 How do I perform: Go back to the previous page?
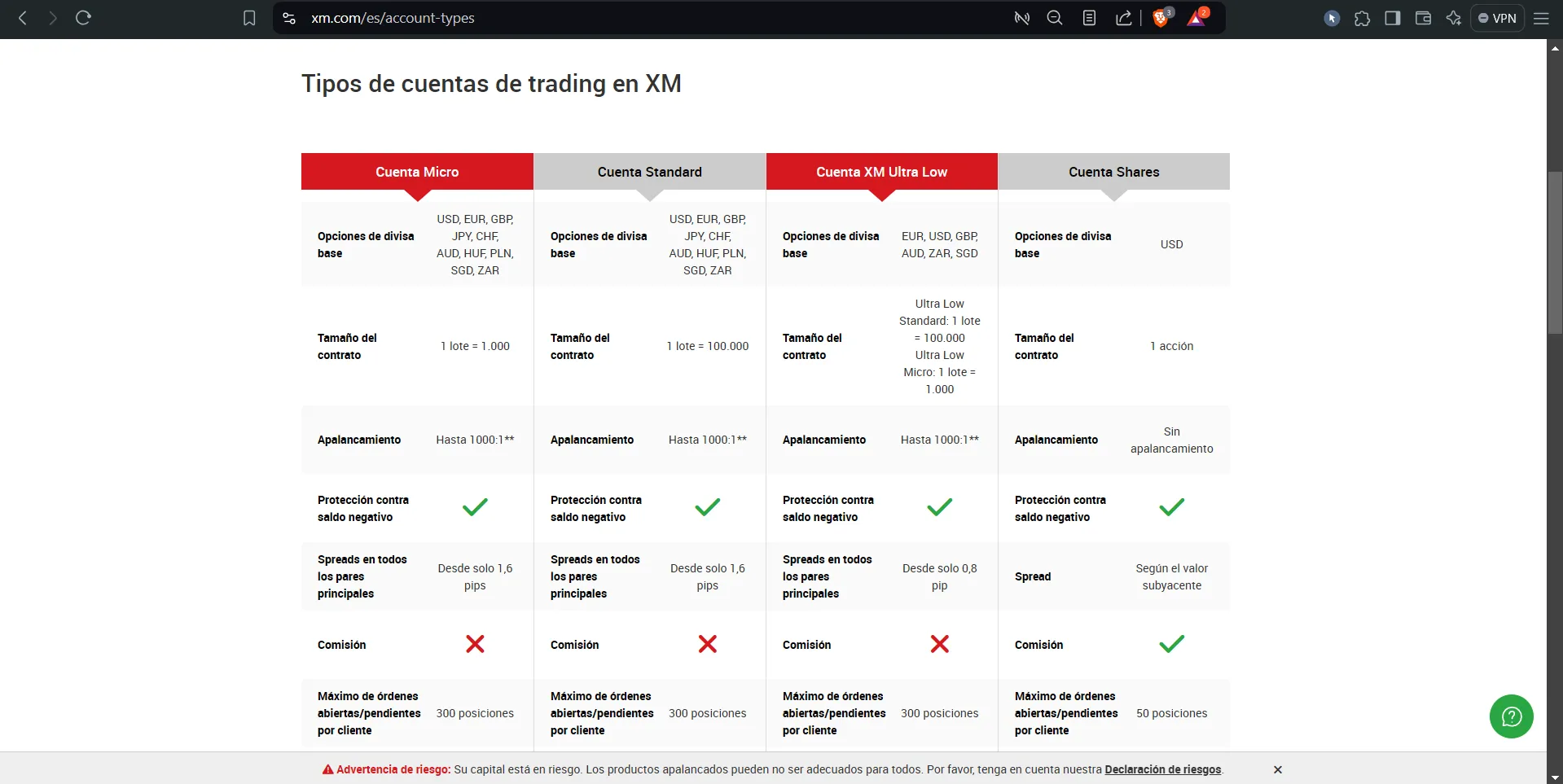23,18
